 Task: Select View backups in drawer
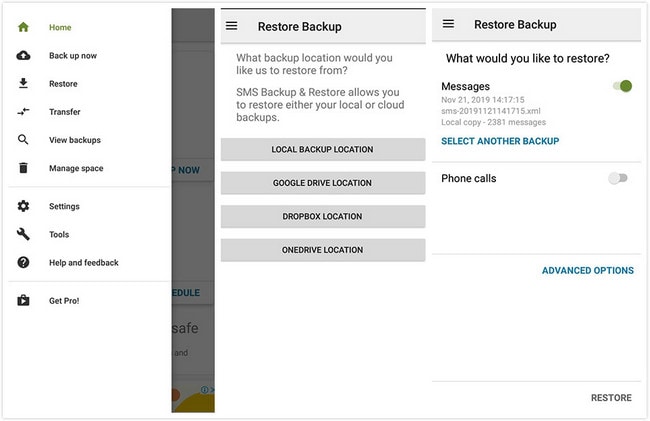point(75,140)
